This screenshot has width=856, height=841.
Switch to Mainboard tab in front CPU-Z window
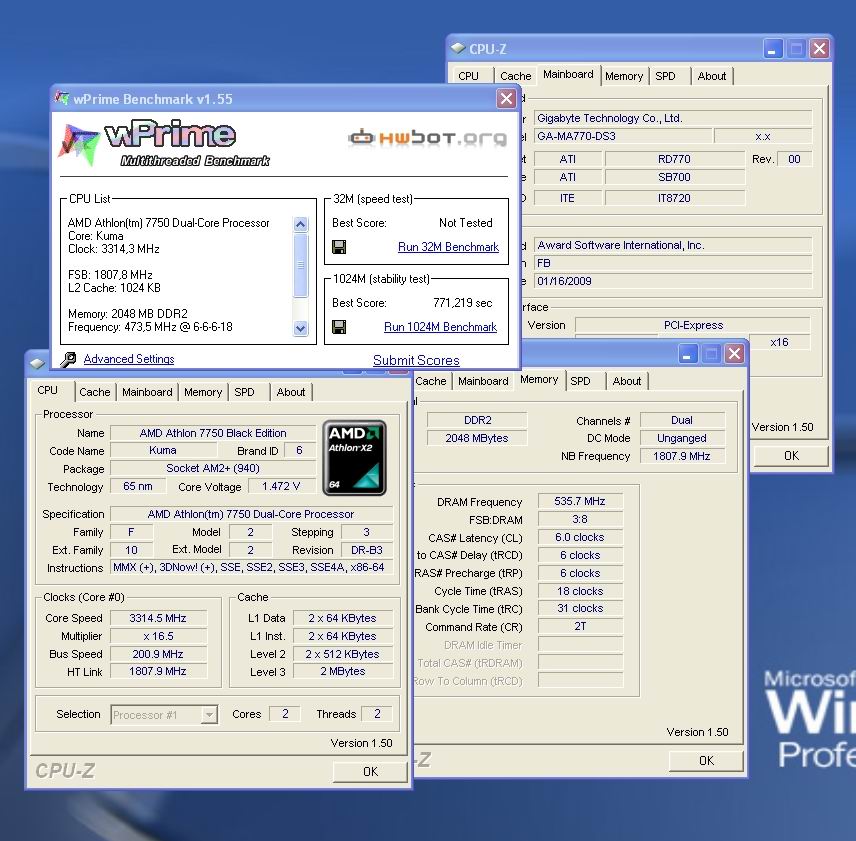147,392
